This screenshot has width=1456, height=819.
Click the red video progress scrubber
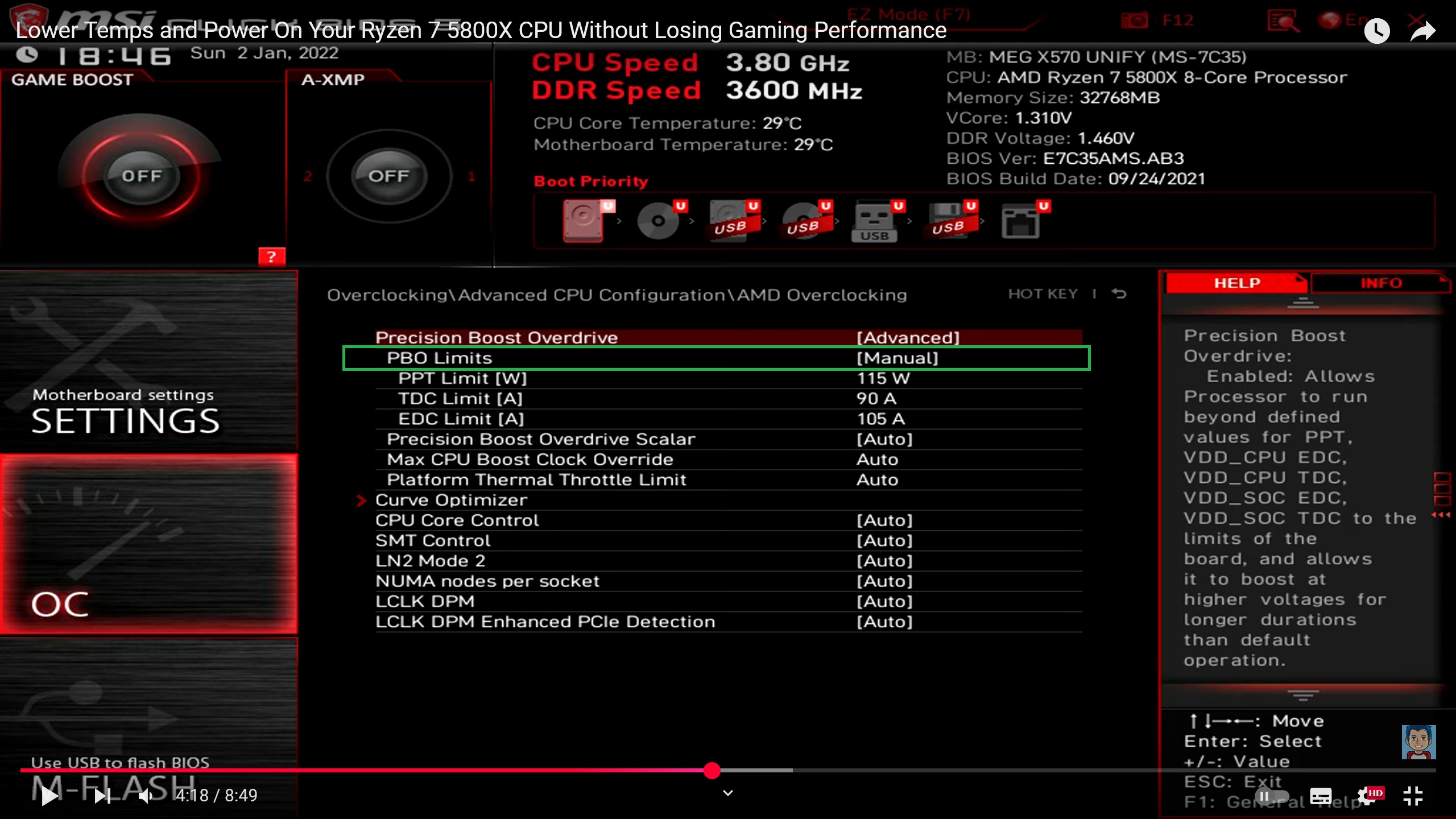click(712, 771)
